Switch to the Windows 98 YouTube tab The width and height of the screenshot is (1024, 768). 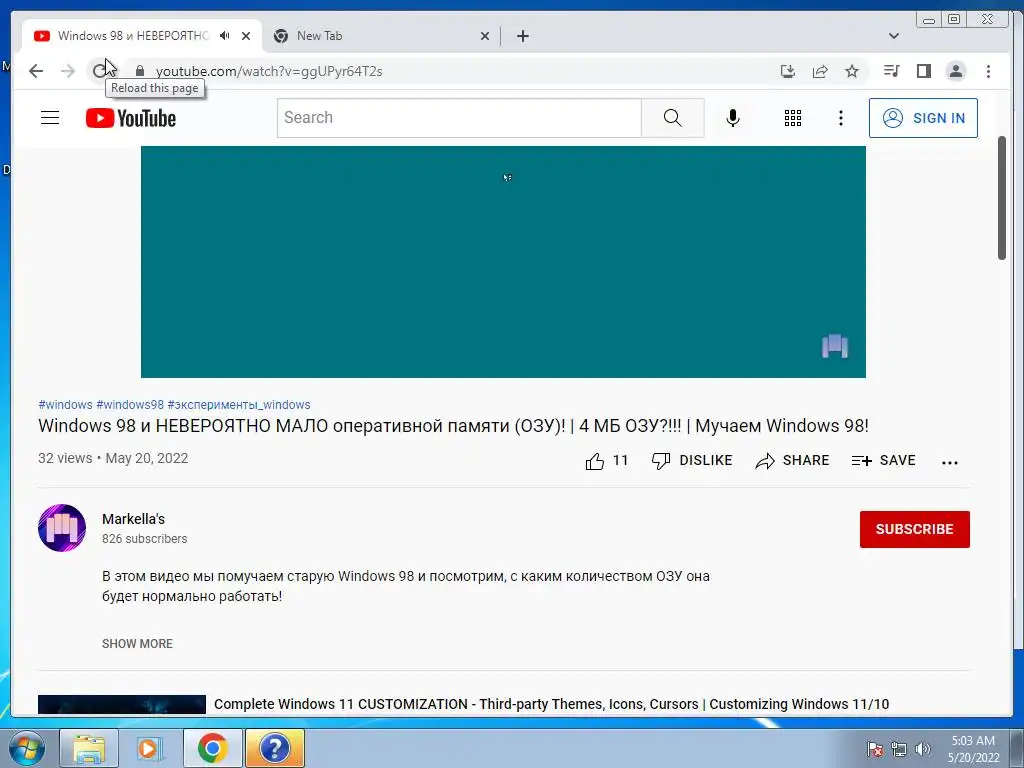133,36
